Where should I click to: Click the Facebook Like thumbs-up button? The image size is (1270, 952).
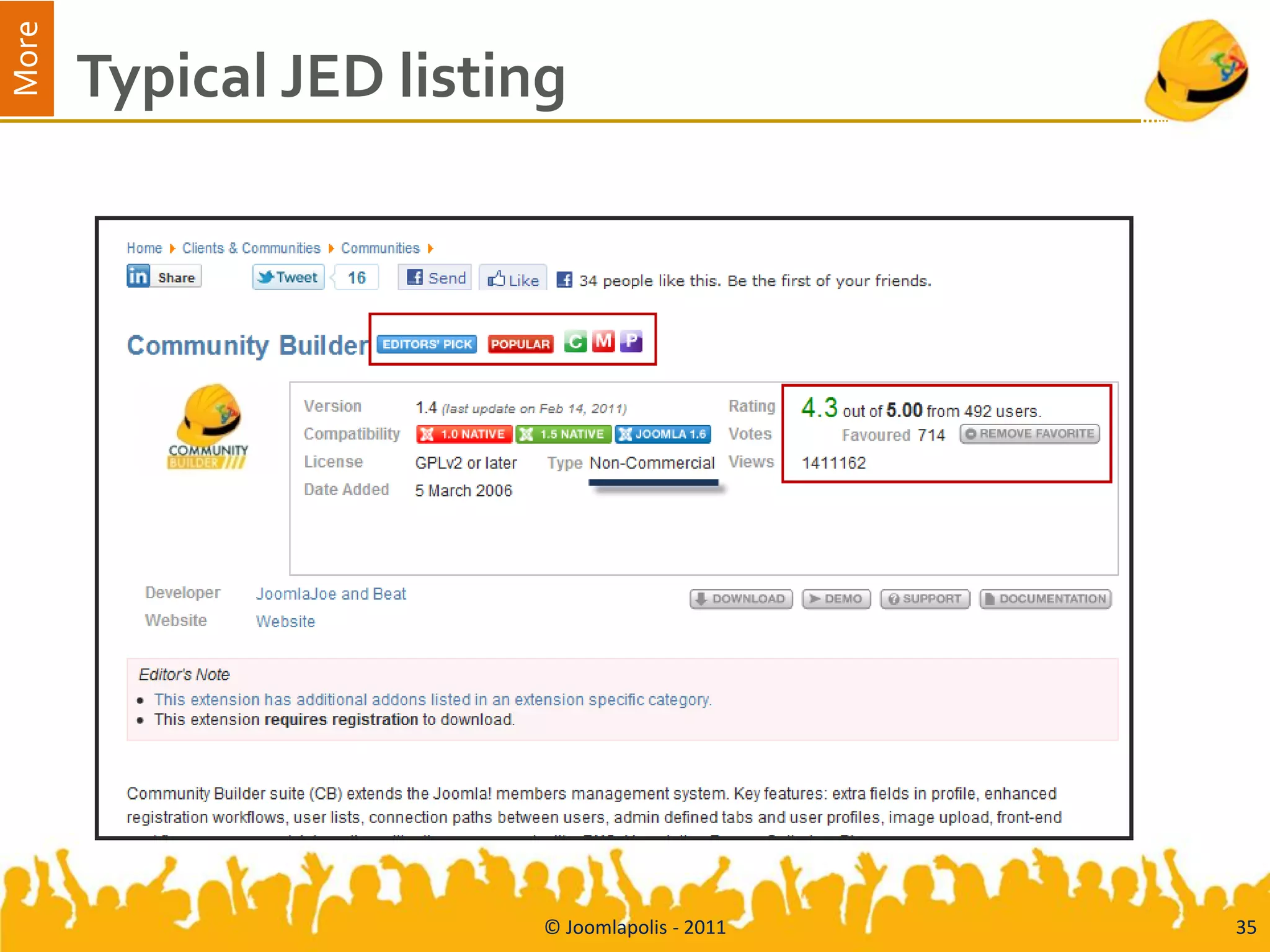click(513, 278)
